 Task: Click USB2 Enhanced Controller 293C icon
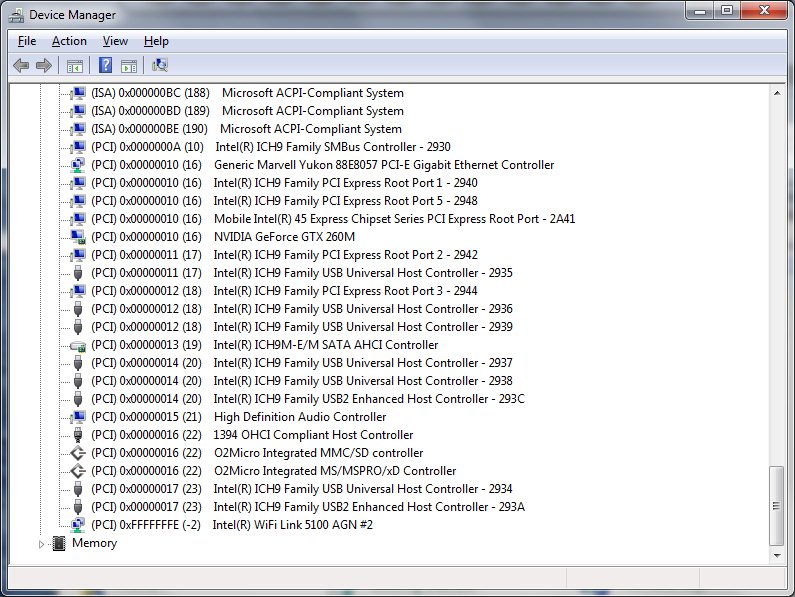[78, 399]
